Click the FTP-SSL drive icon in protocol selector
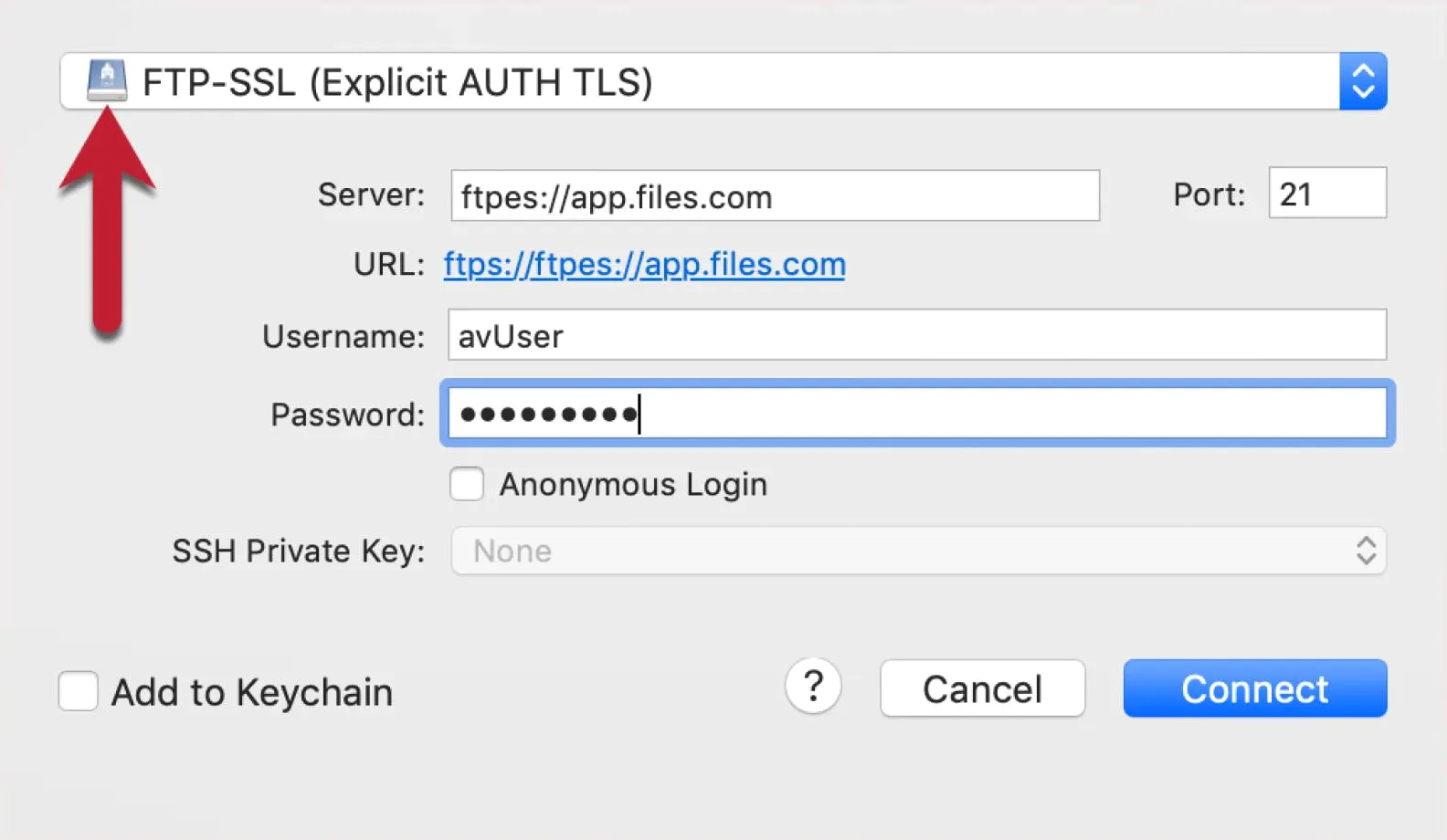The image size is (1447, 840). tap(107, 80)
